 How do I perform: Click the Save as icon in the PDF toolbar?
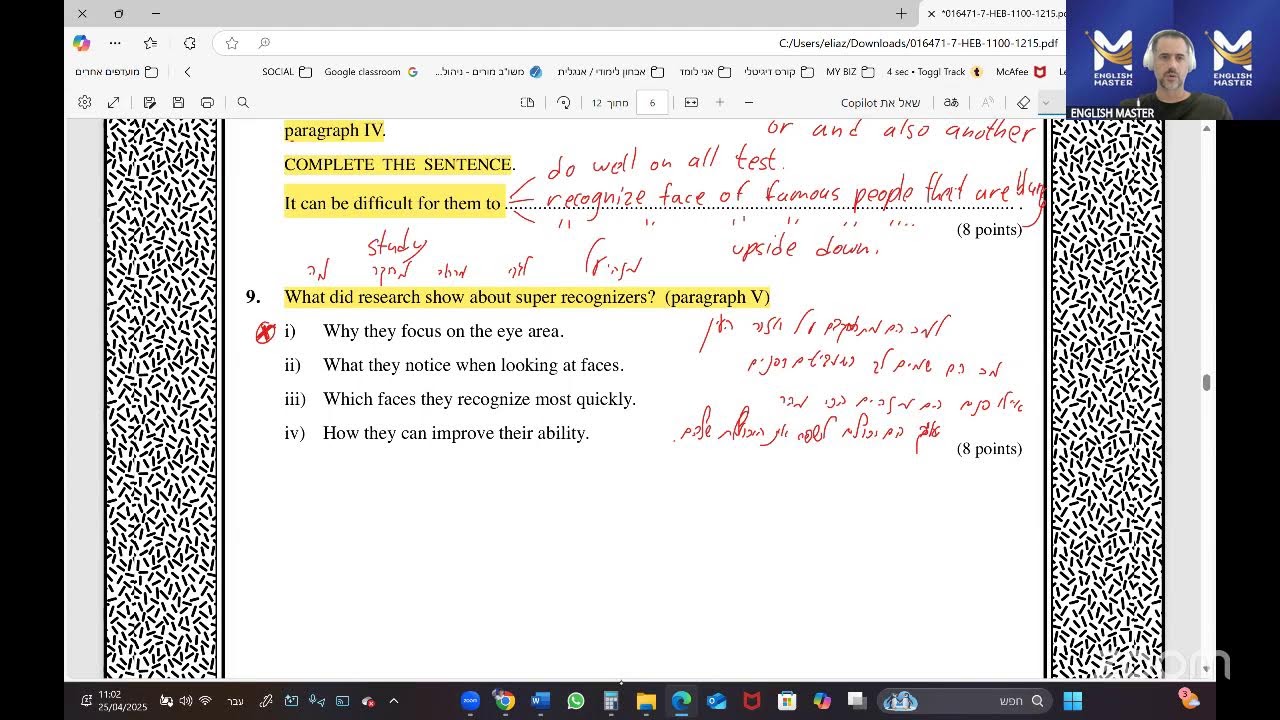tap(149, 102)
